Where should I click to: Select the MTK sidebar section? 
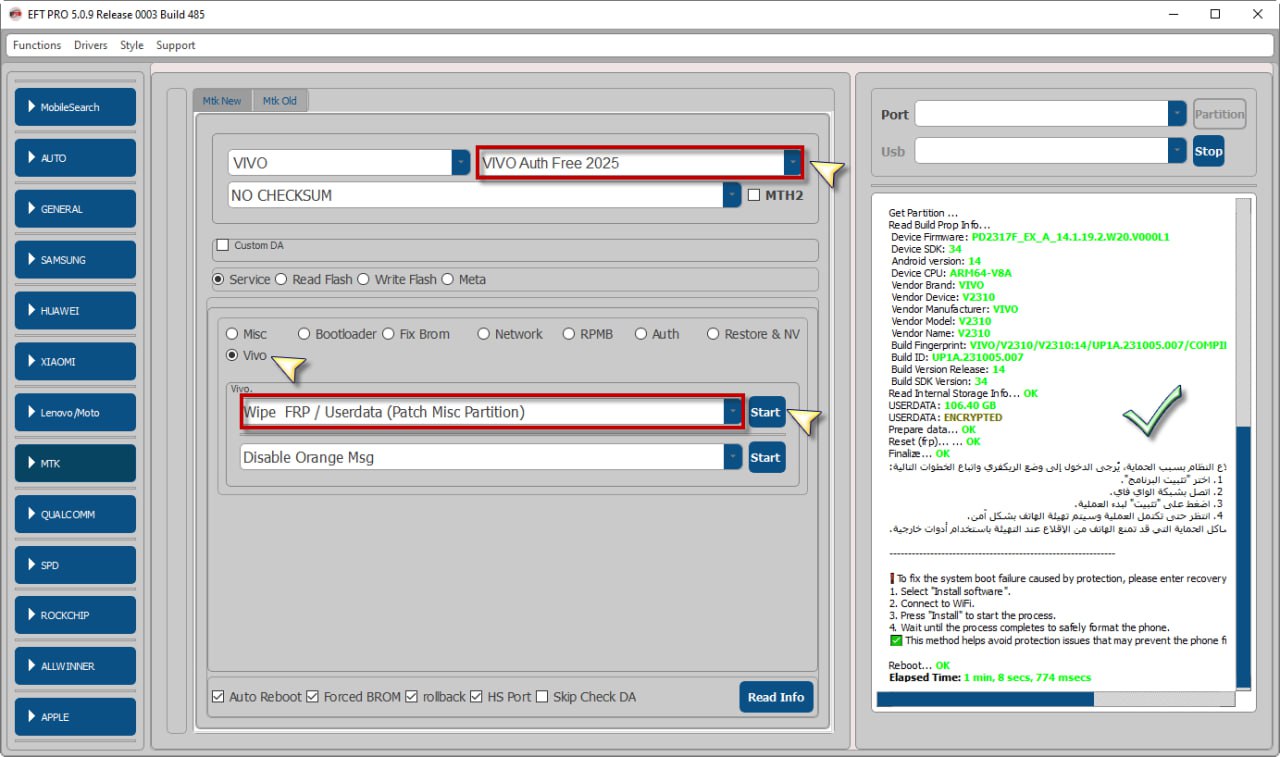pyautogui.click(x=75, y=463)
